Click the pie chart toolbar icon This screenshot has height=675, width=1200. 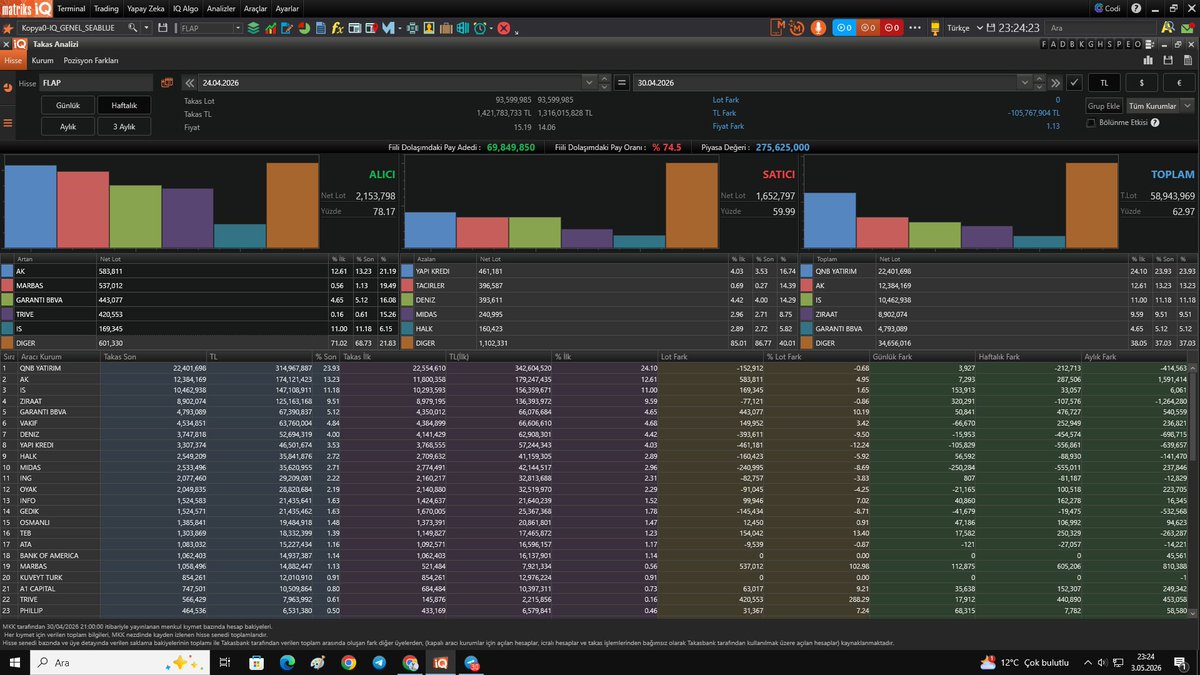(x=304, y=28)
